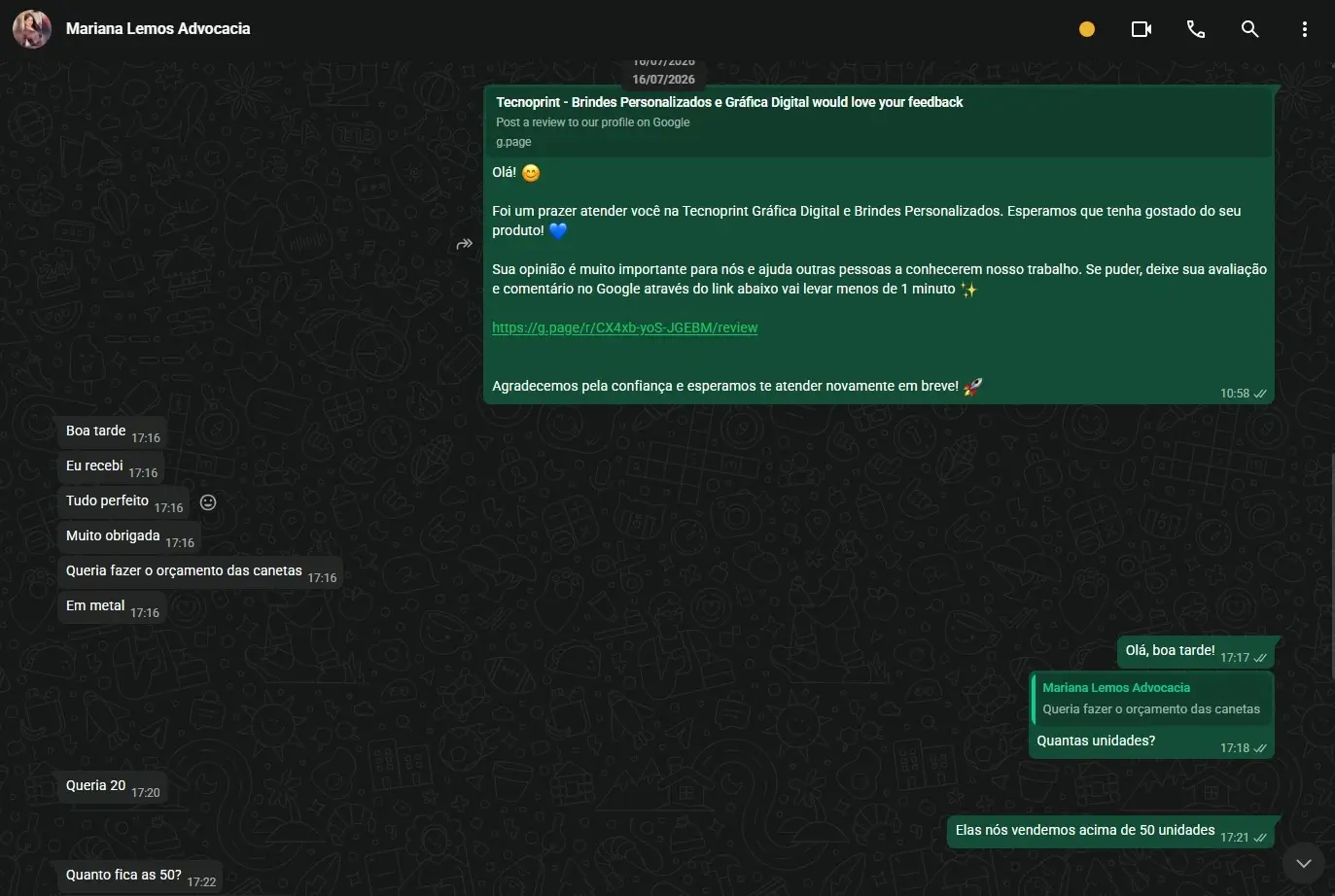Start a video call with Mariana Lemos
The image size is (1335, 896).
[1142, 29]
